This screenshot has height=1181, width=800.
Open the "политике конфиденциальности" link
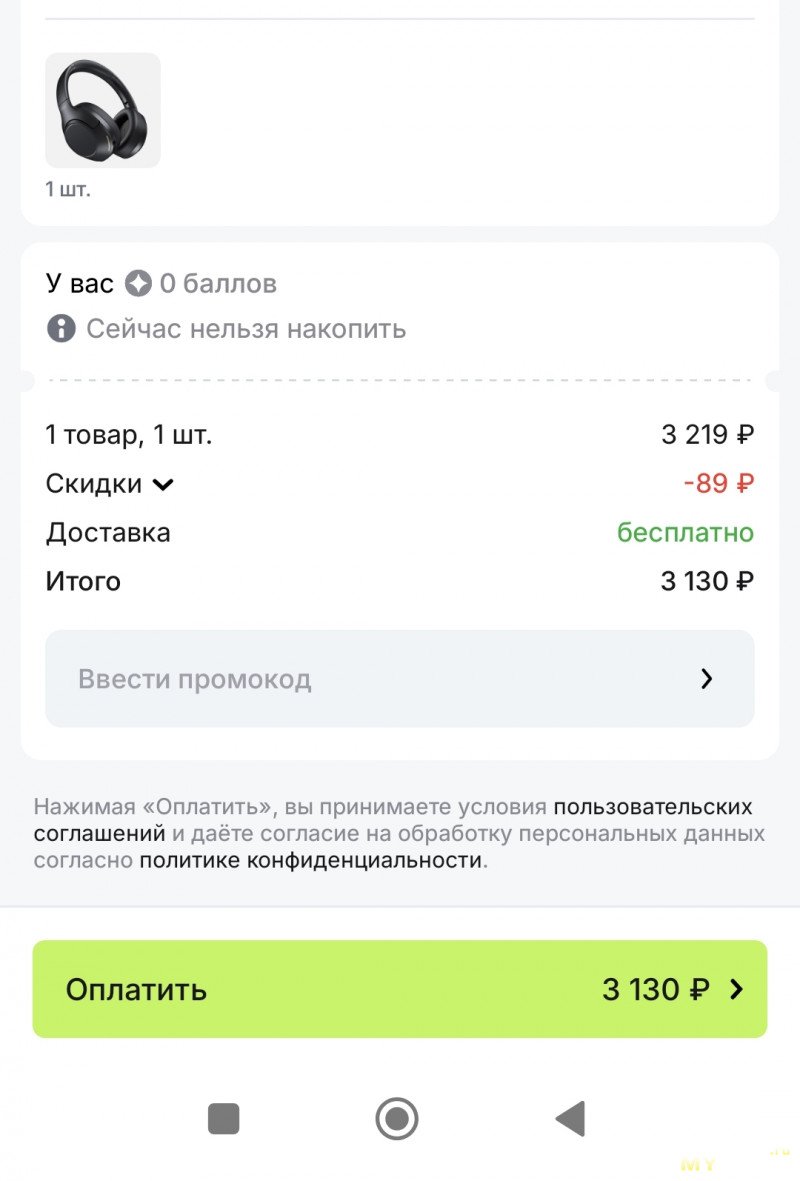click(x=311, y=860)
